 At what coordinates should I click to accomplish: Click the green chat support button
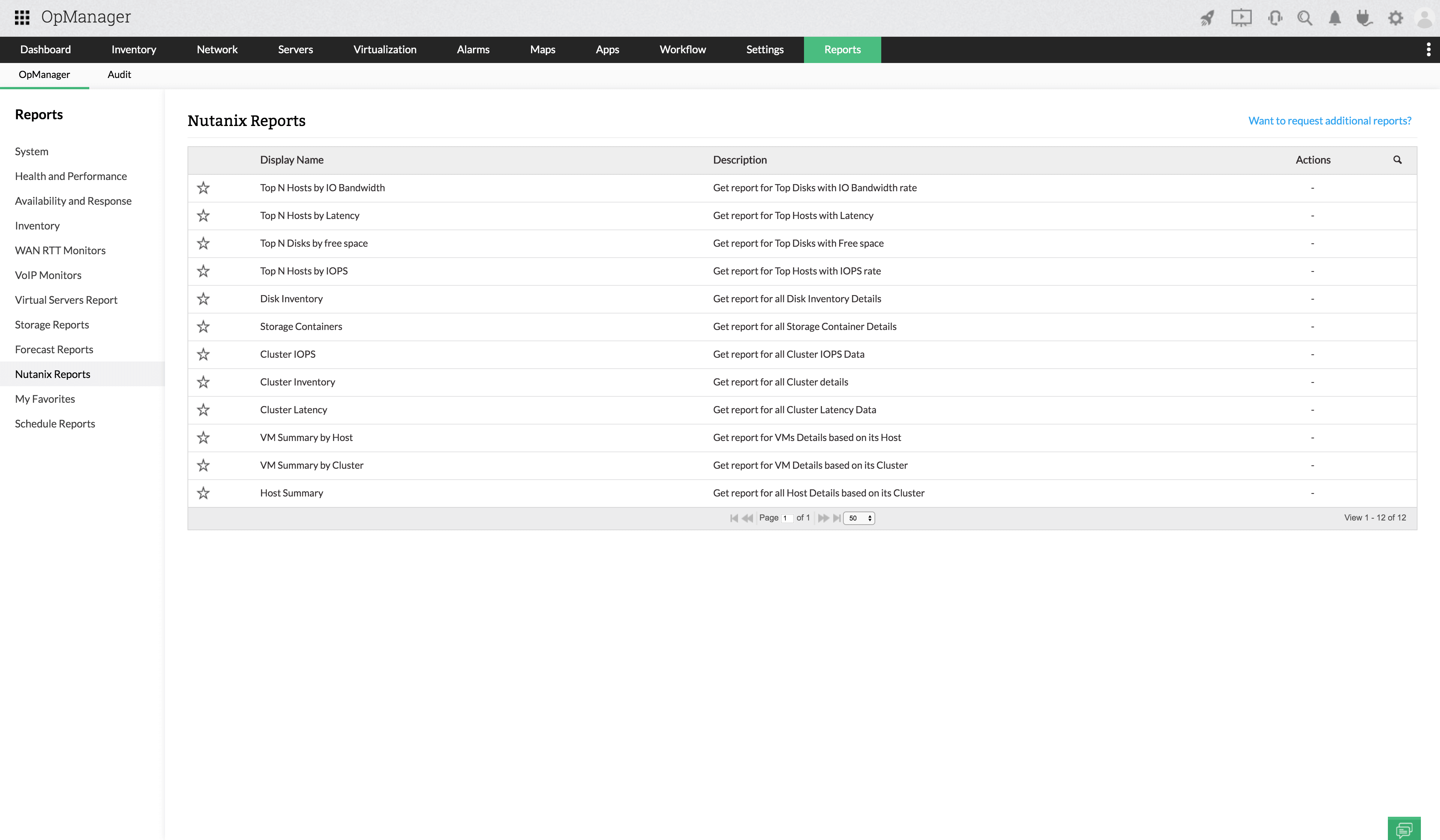[x=1403, y=828]
